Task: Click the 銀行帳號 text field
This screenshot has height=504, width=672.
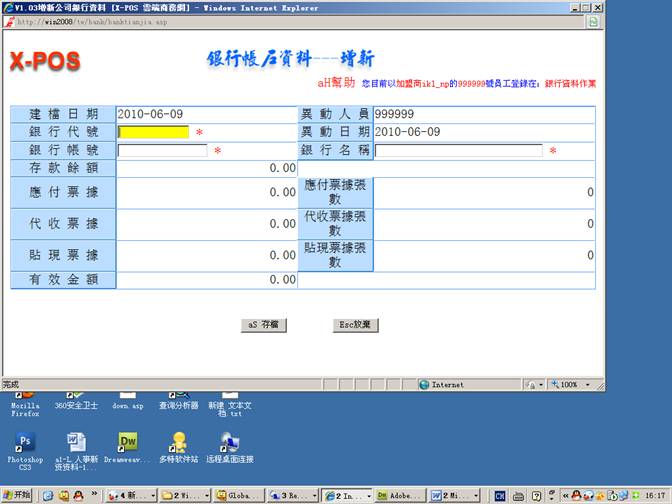Action: [x=162, y=151]
